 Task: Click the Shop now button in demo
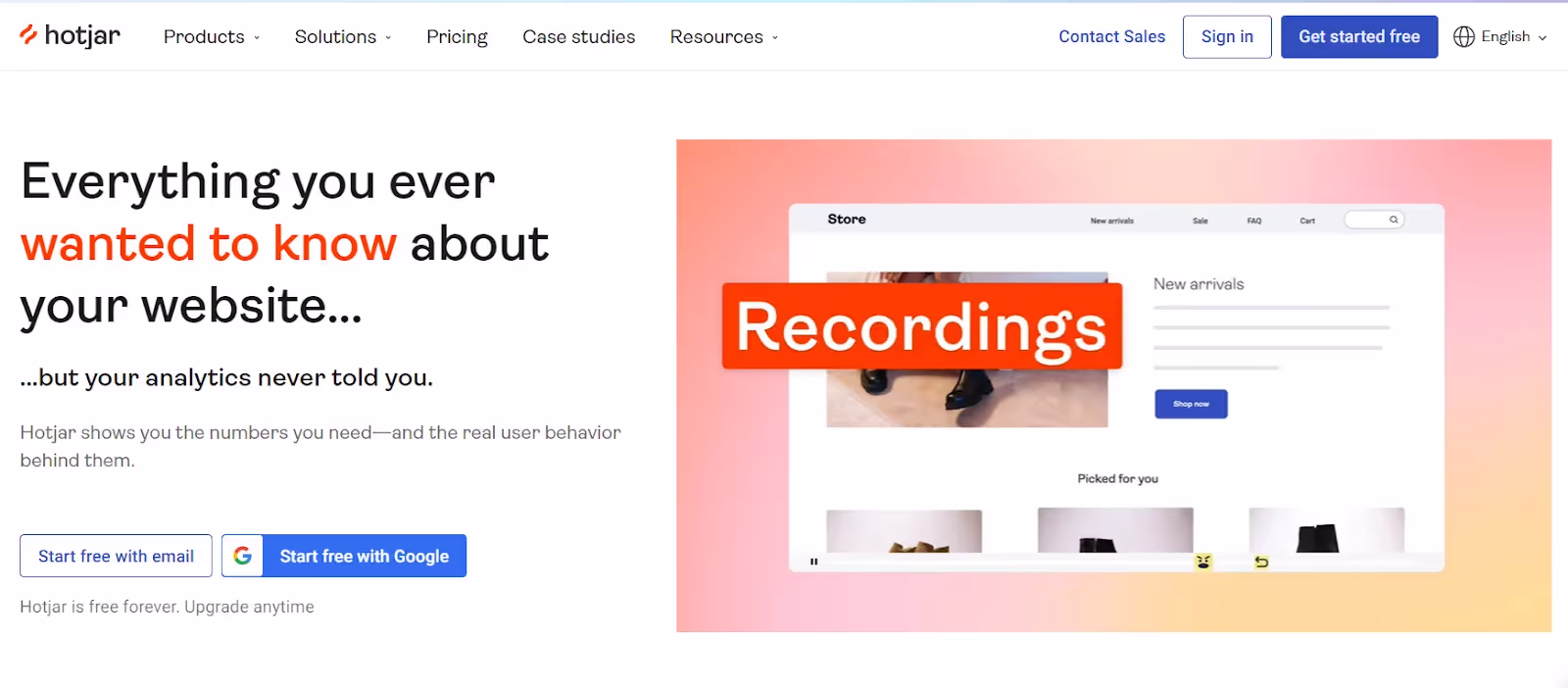point(1191,404)
